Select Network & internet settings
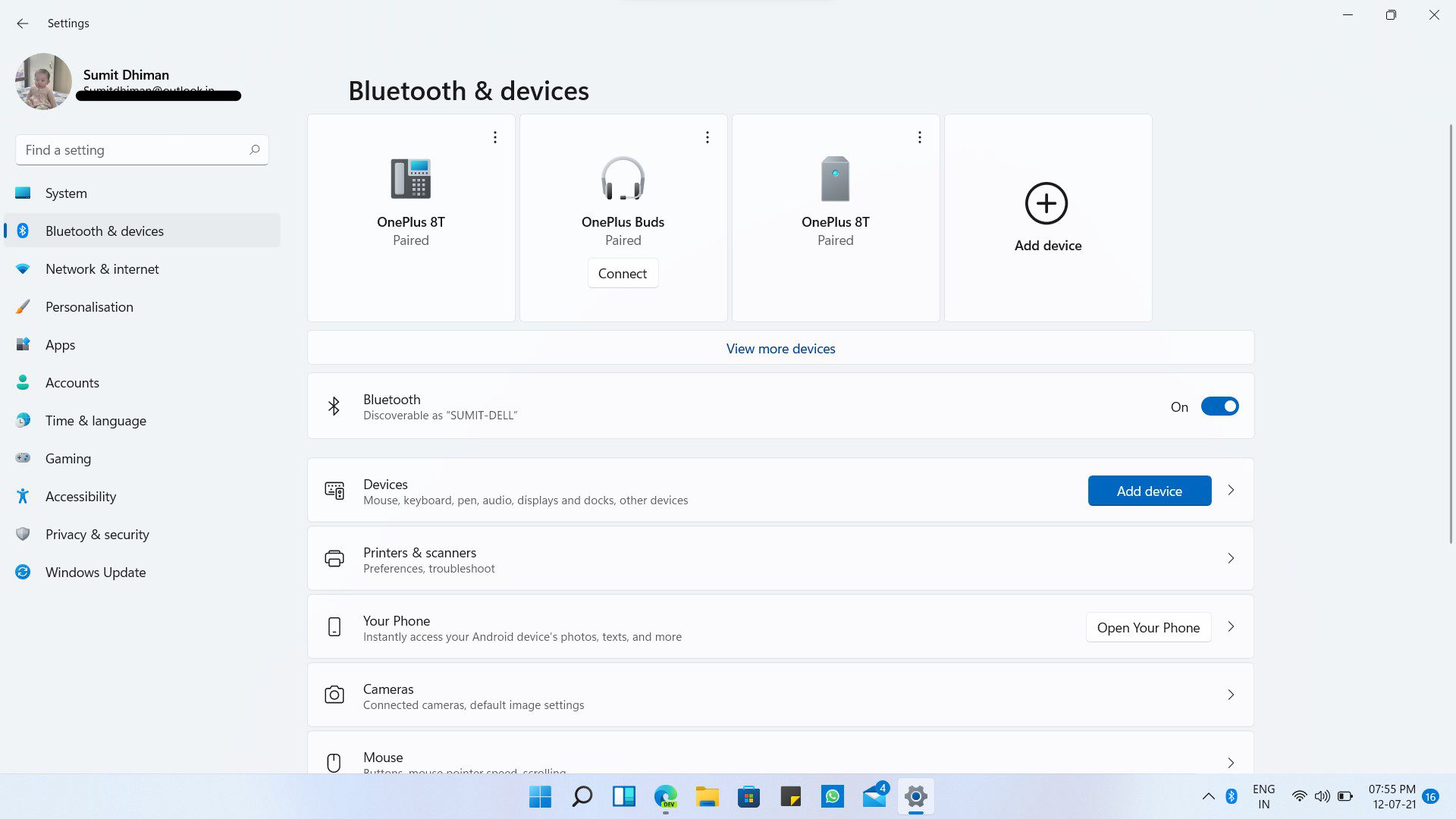This screenshot has height=819, width=1456. (102, 268)
